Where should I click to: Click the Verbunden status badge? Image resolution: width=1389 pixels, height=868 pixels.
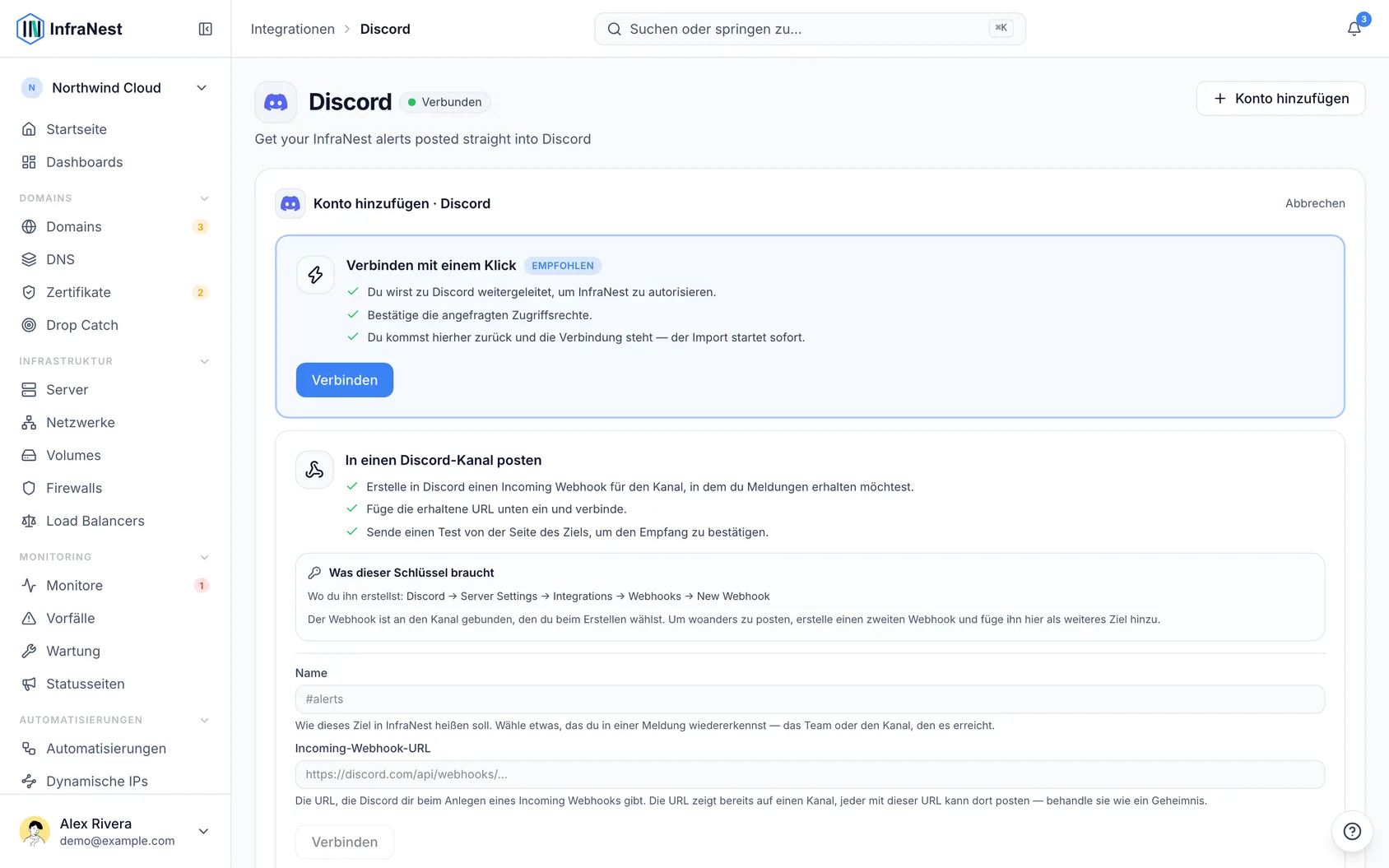445,102
